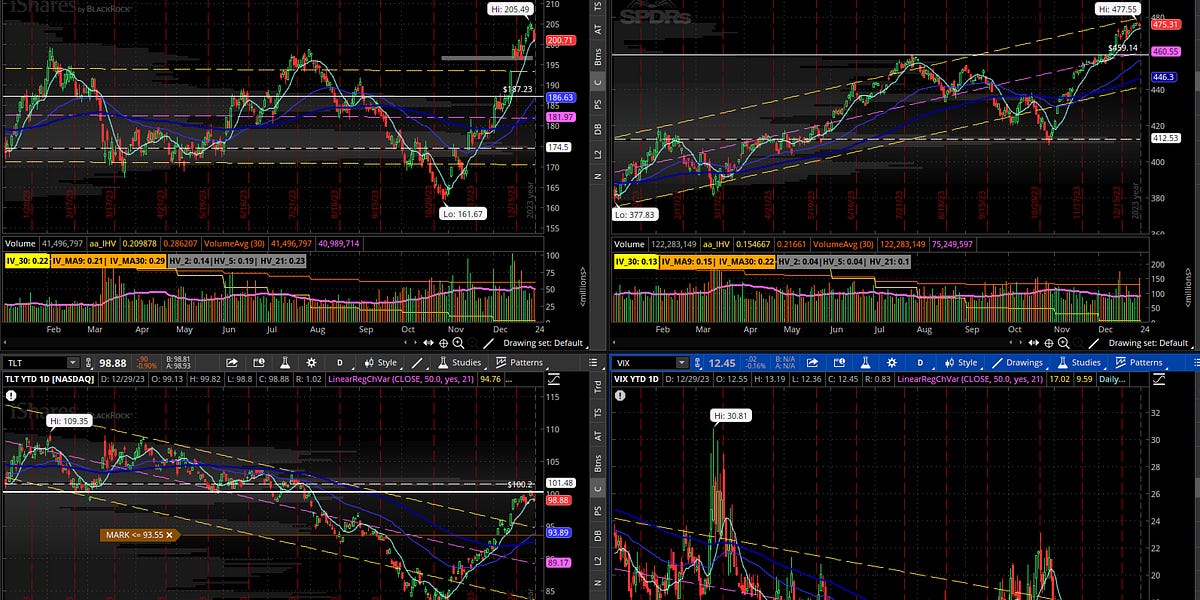Open the chart settings gear on the VIX toolbar
This screenshot has height=600, width=1200.
pos(890,362)
